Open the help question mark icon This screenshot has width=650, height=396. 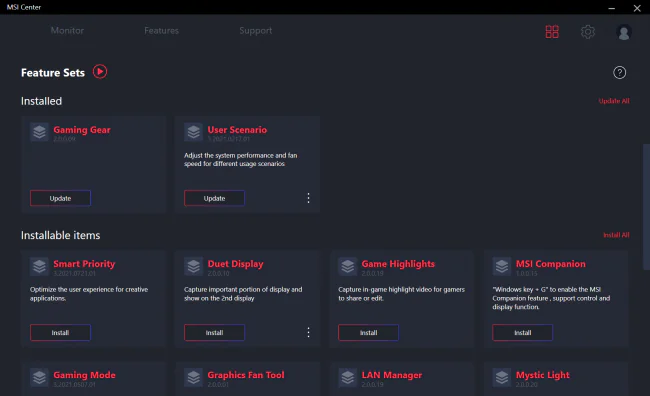click(619, 73)
